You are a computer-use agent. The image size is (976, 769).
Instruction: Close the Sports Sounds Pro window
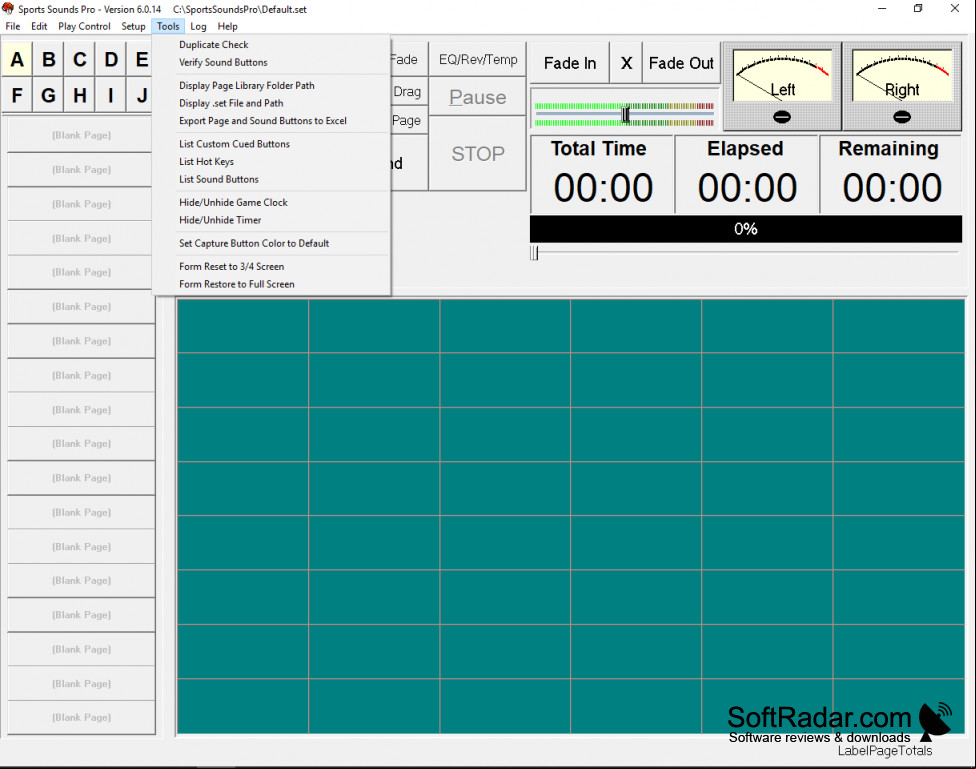coord(955,9)
